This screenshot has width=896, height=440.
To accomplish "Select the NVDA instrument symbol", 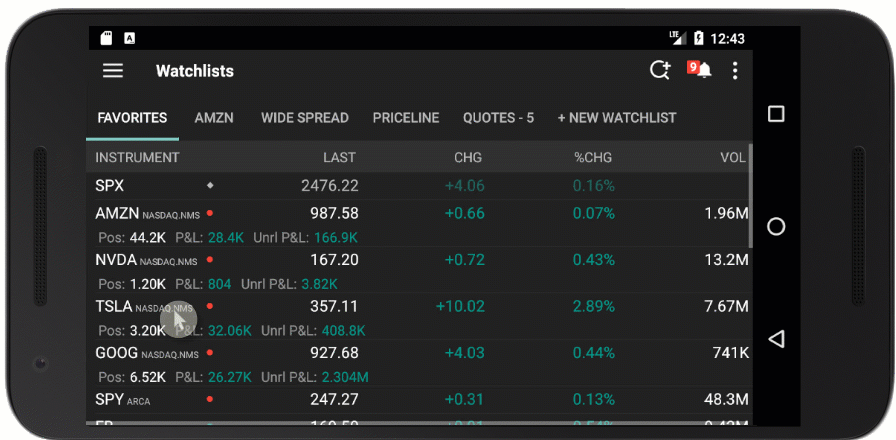I will pos(116,260).
